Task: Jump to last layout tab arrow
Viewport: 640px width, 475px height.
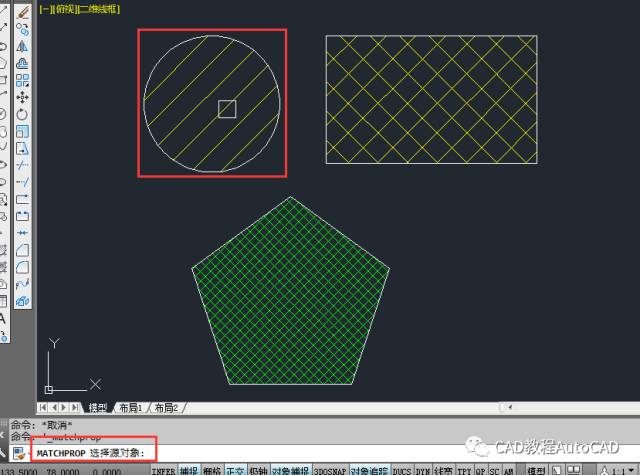Action: [x=75, y=407]
